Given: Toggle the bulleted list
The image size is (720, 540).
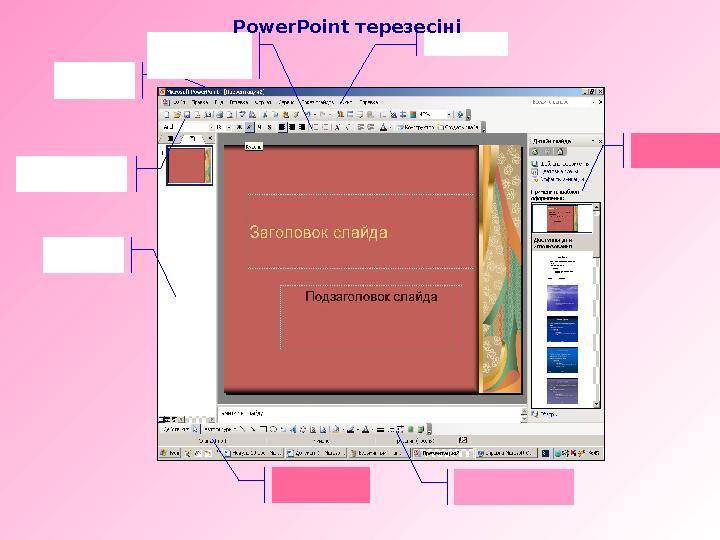Looking at the screenshot, I should click(325, 127).
